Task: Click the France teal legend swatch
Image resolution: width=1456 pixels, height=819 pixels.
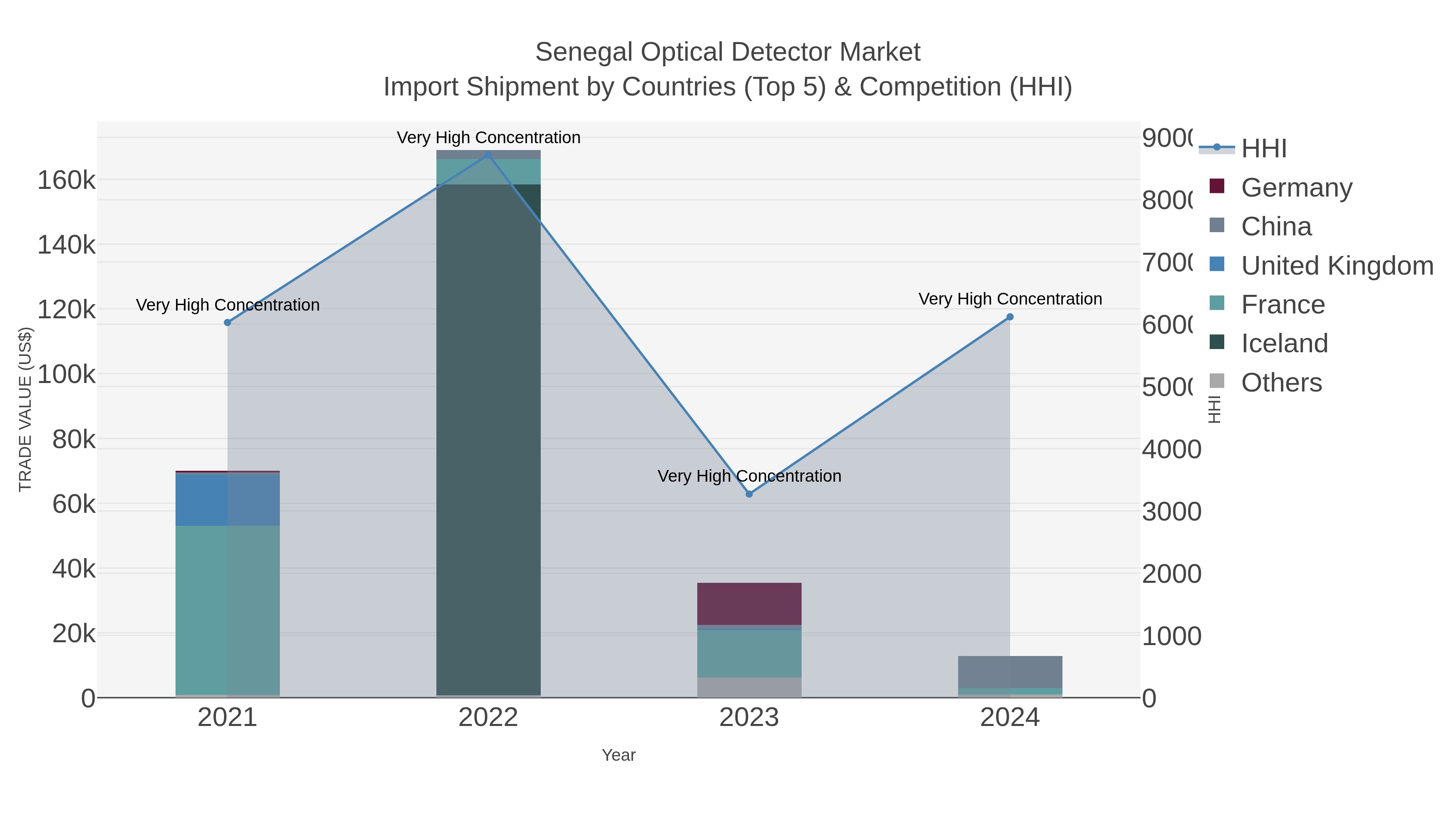Action: point(1216,303)
